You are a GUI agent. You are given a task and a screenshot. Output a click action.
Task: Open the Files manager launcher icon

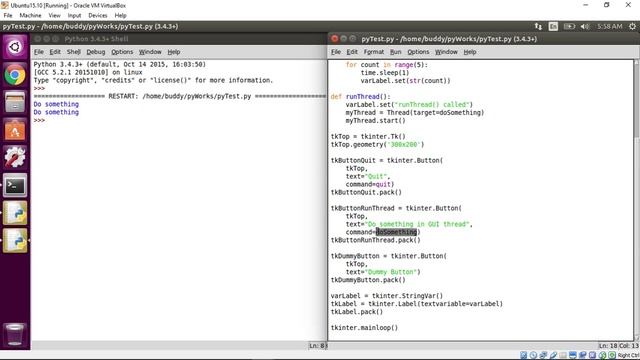[x=15, y=102]
